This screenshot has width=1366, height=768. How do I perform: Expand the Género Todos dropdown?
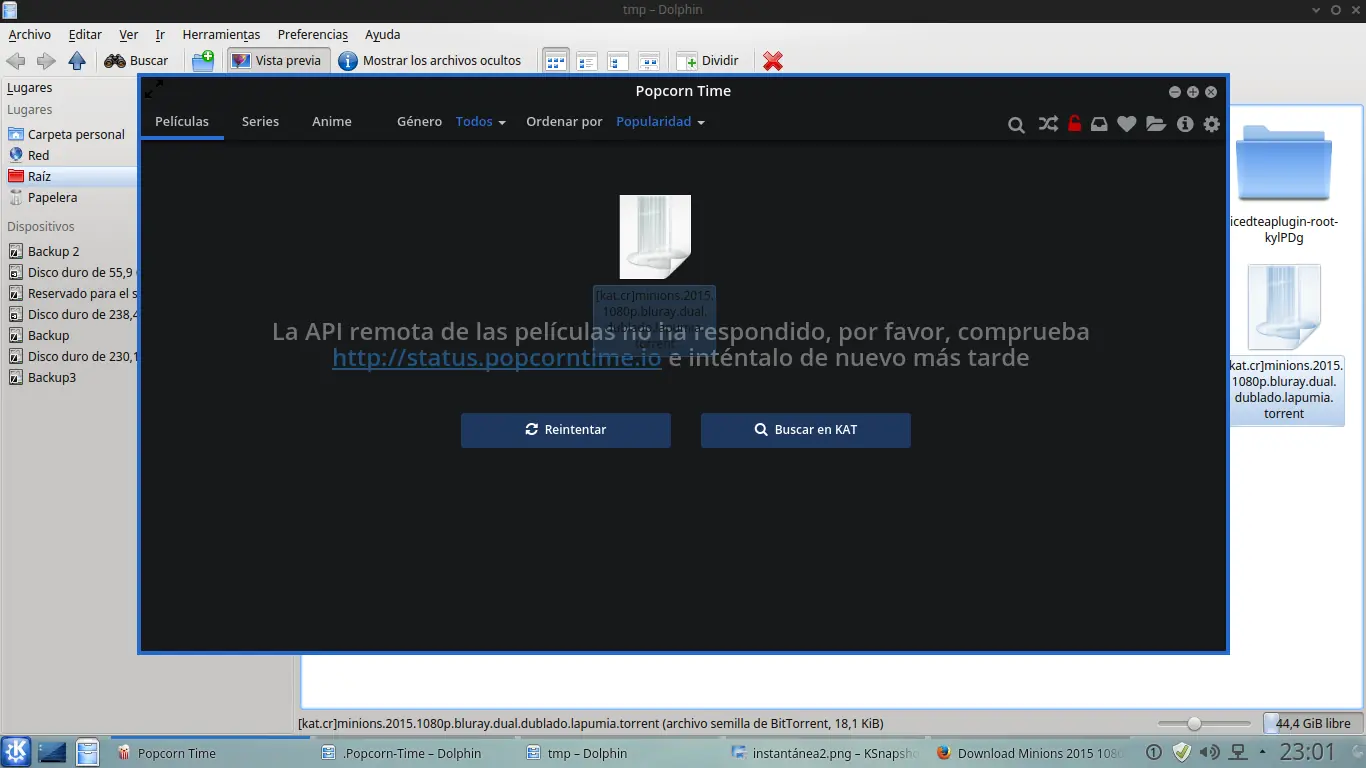click(x=481, y=122)
